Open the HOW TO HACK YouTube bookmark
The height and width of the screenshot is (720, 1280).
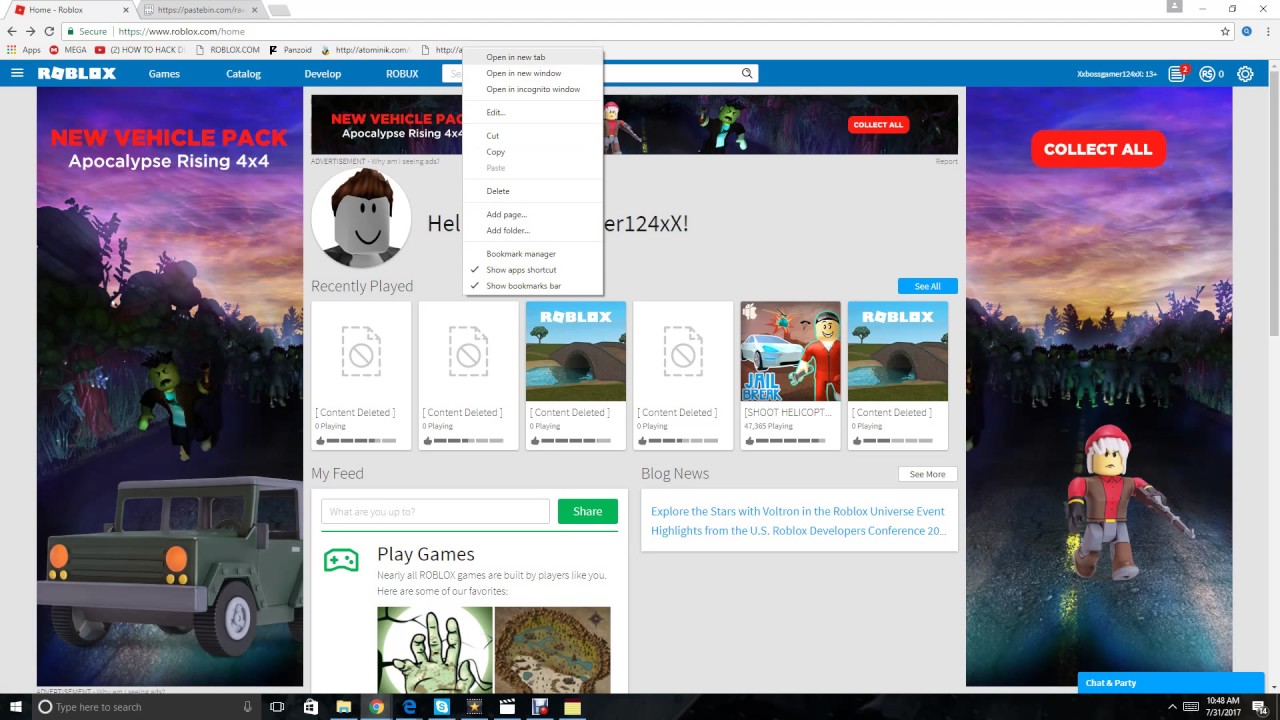140,49
